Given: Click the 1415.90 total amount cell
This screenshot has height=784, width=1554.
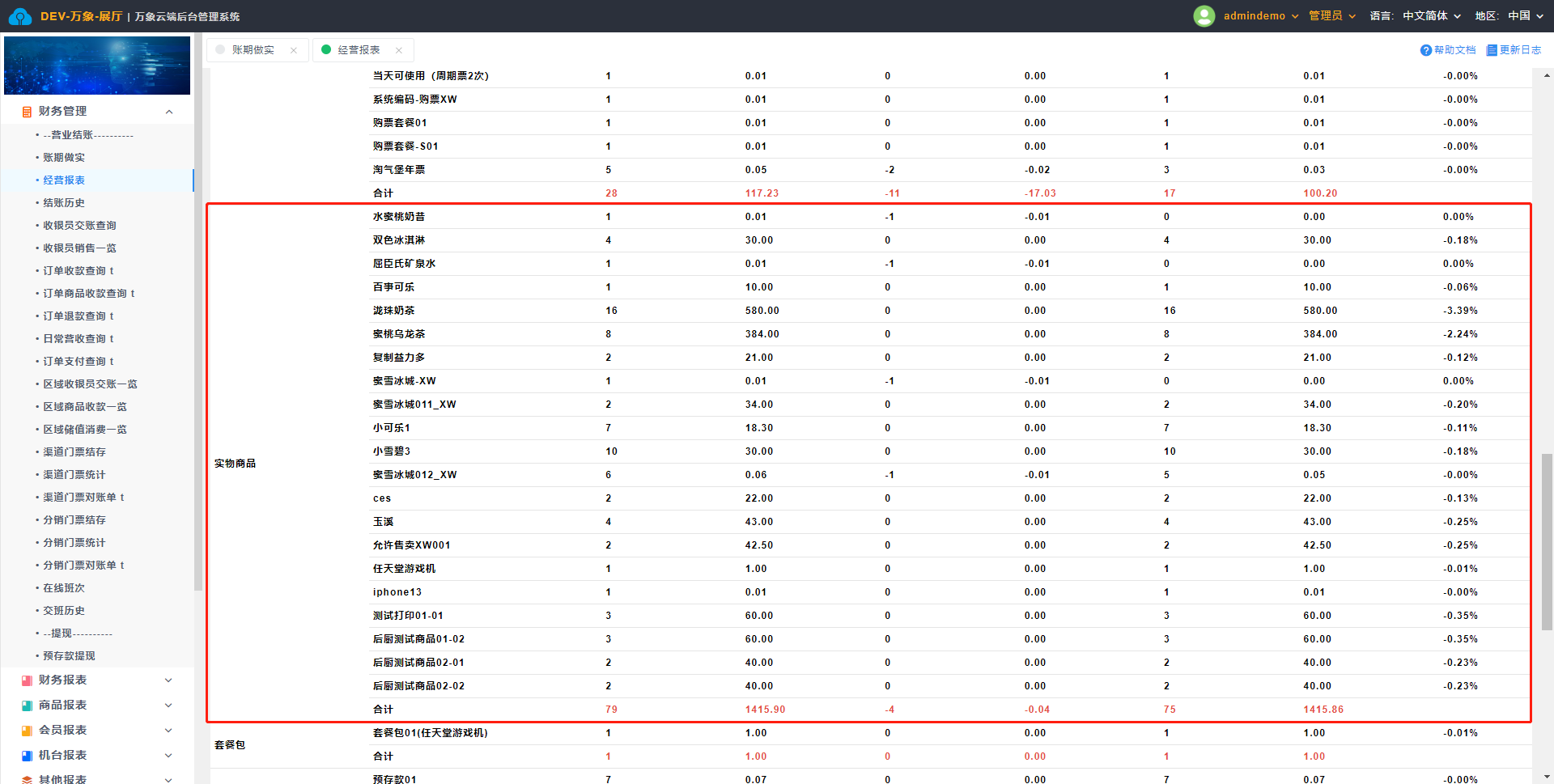Looking at the screenshot, I should click(765, 710).
